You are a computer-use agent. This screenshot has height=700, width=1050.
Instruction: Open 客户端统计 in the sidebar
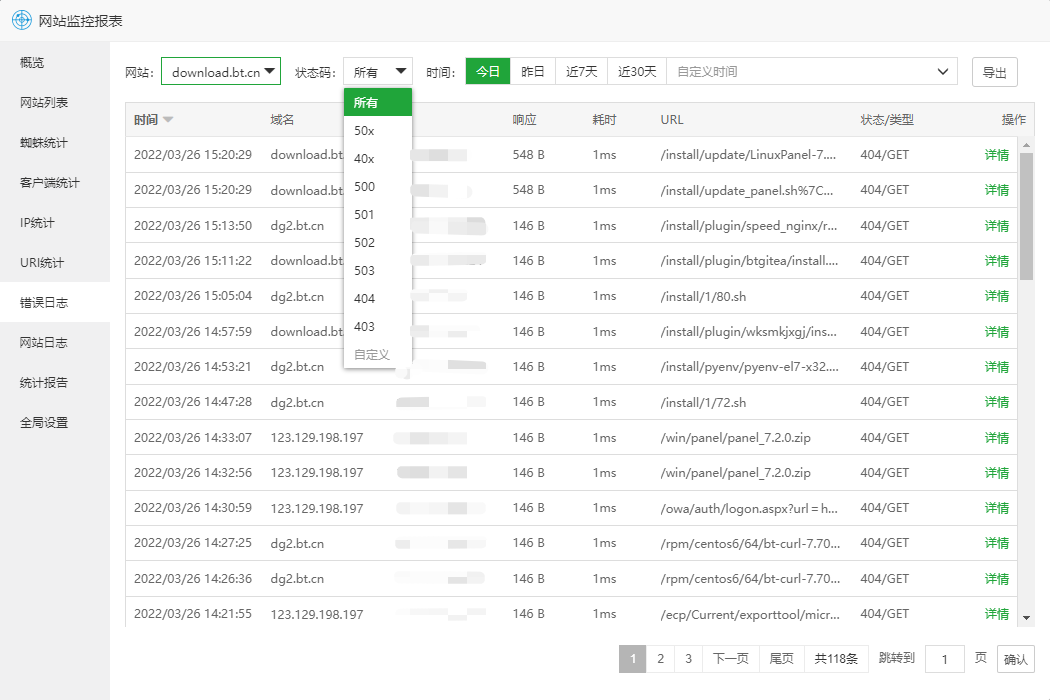point(55,183)
